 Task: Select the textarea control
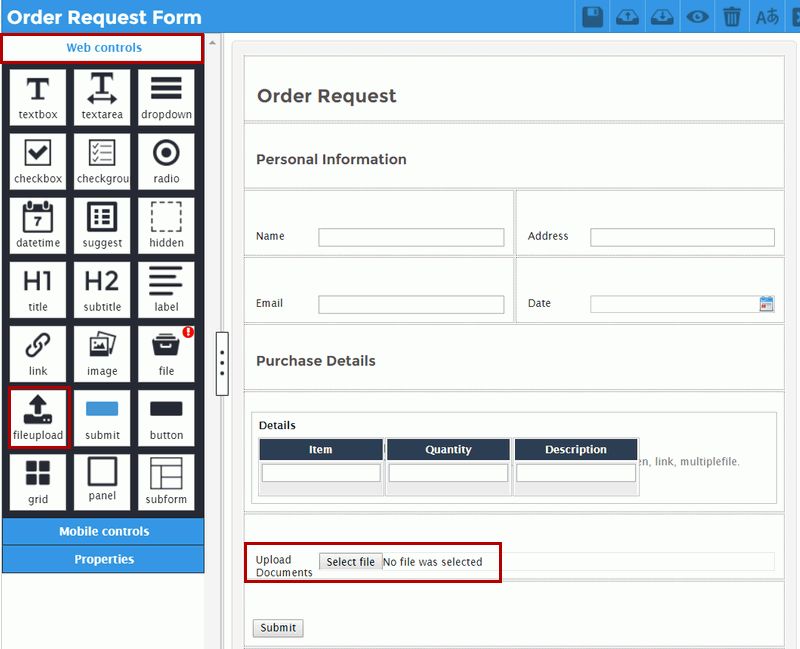[102, 97]
